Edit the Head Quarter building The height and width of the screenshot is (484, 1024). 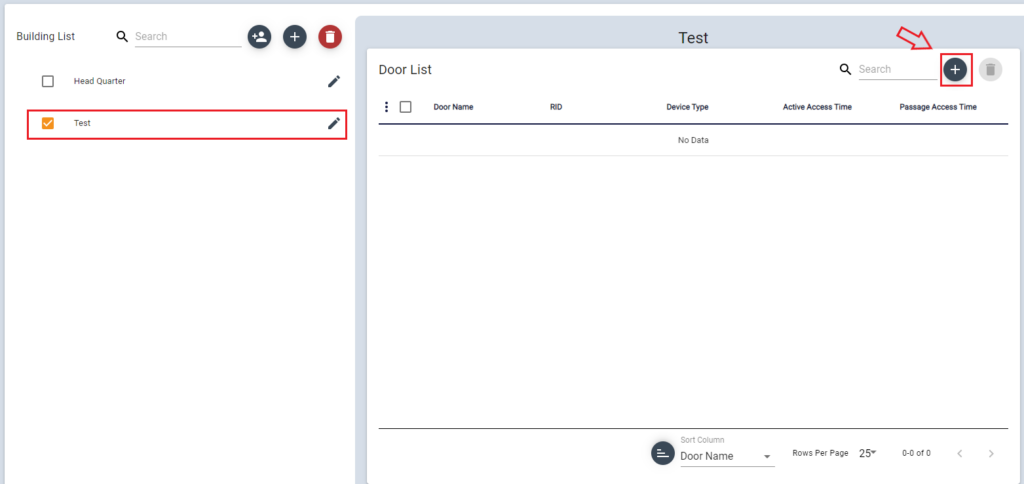pyautogui.click(x=334, y=81)
